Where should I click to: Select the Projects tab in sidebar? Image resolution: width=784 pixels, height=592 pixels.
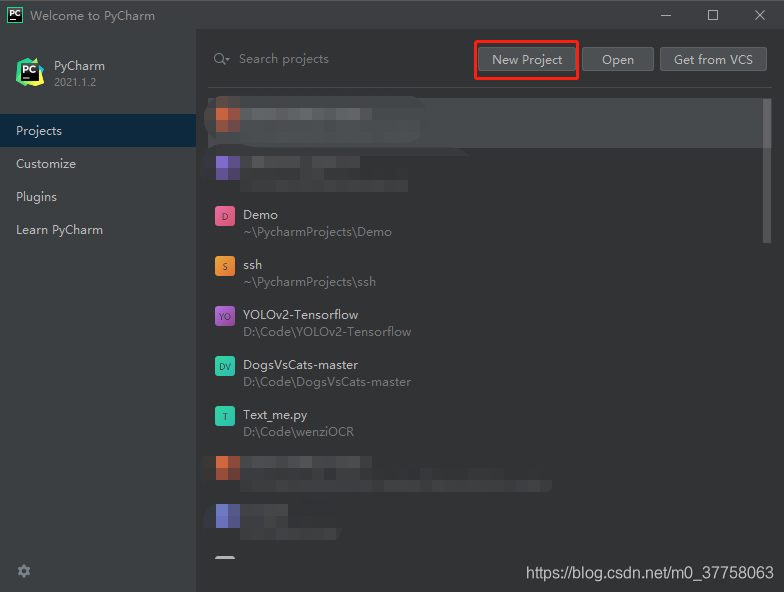click(x=98, y=130)
